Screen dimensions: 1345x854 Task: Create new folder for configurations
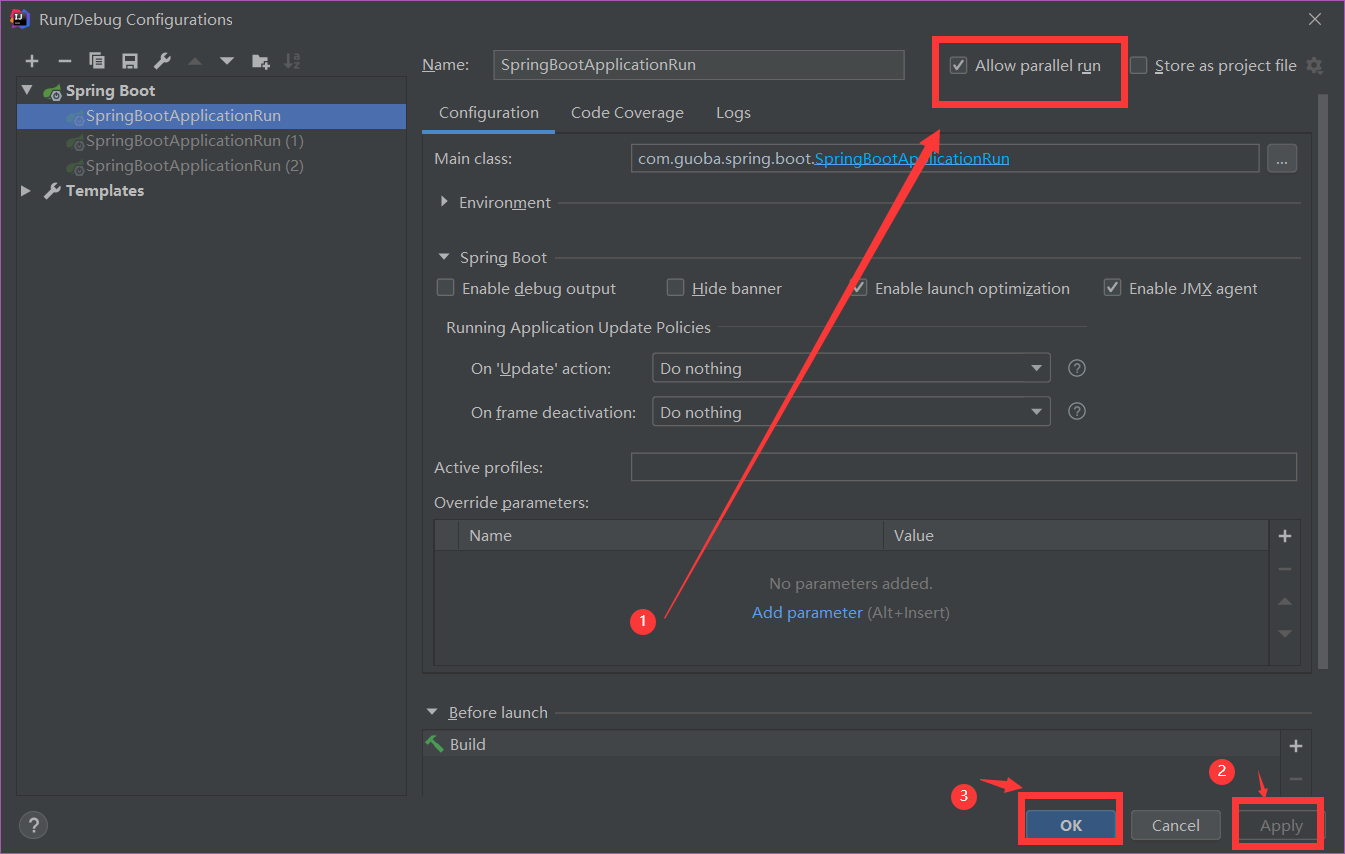tap(260, 61)
